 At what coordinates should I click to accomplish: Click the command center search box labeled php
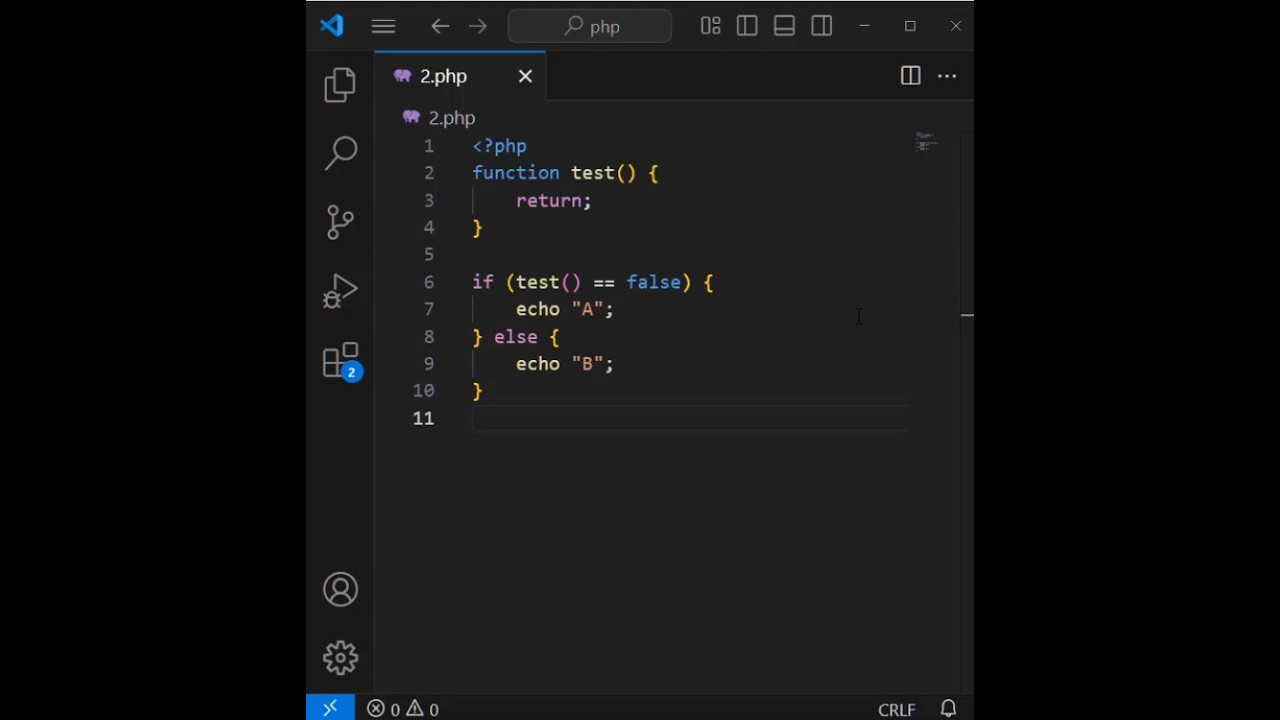pos(590,27)
